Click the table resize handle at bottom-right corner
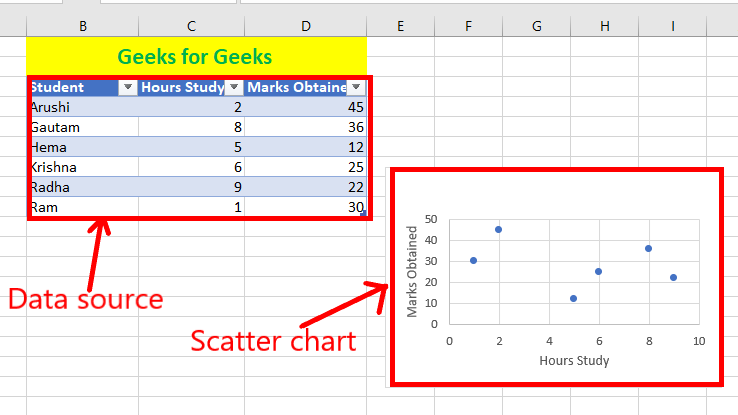This screenshot has height=415, width=738. 363,214
